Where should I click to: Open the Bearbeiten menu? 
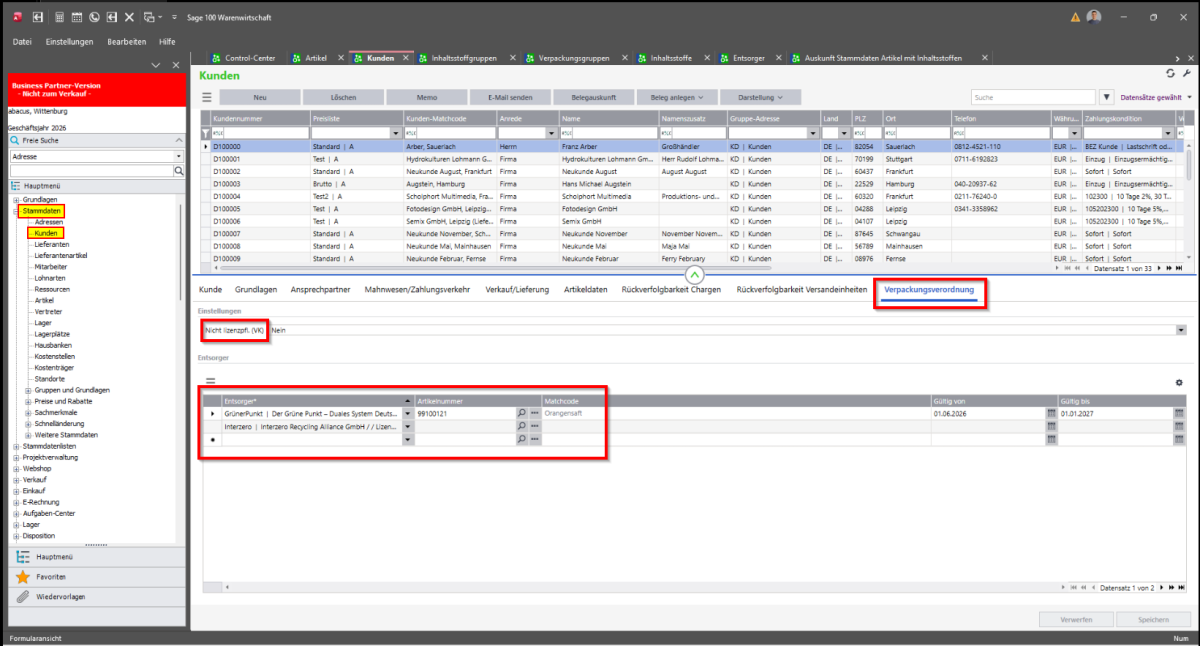[x=127, y=42]
